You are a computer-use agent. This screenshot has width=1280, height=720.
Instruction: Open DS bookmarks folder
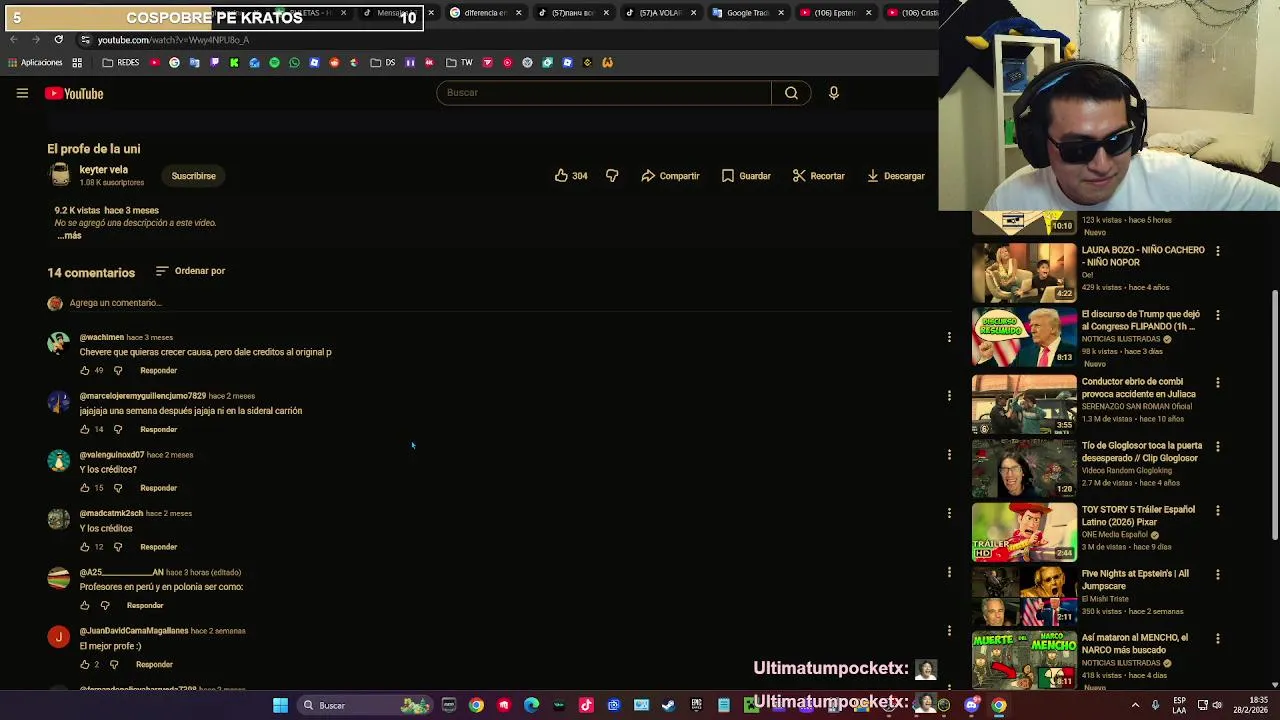click(x=383, y=63)
